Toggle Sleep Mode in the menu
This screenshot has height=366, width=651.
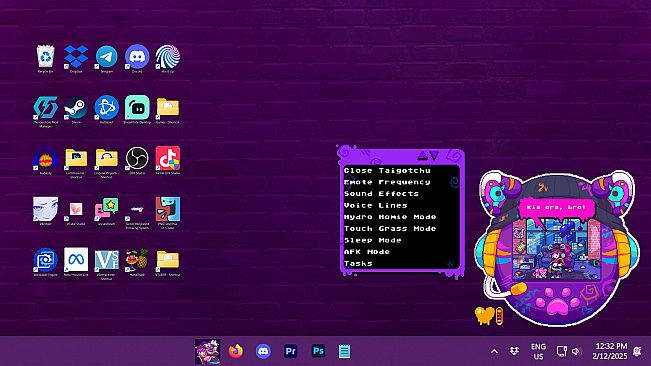click(x=372, y=240)
